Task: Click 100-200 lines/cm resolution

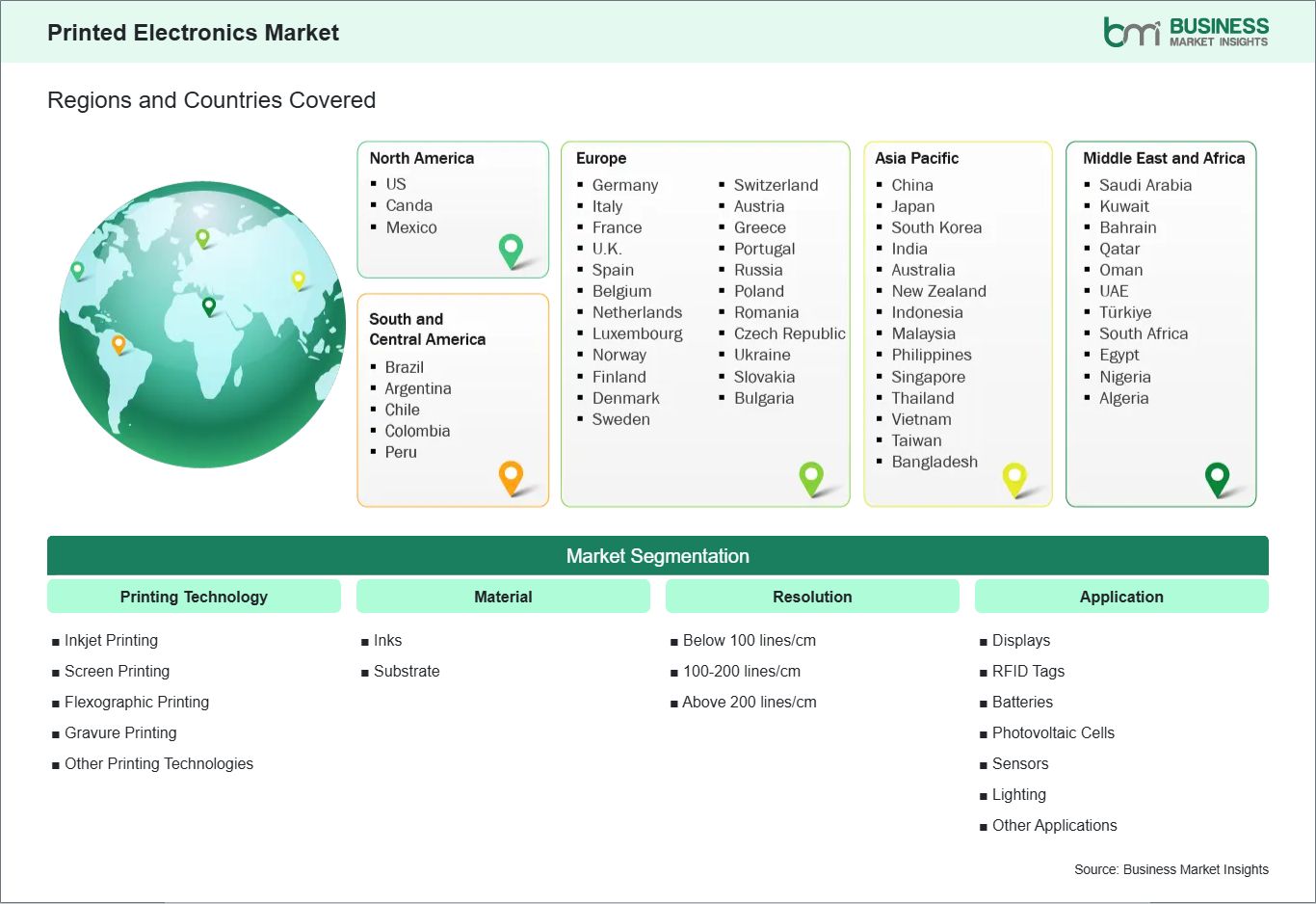Action: [x=742, y=671]
